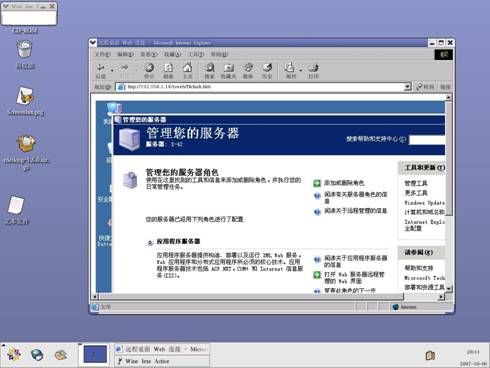The width and height of the screenshot is (490, 368).
Task: Open the 编辑(E) menu
Action: pos(125,54)
